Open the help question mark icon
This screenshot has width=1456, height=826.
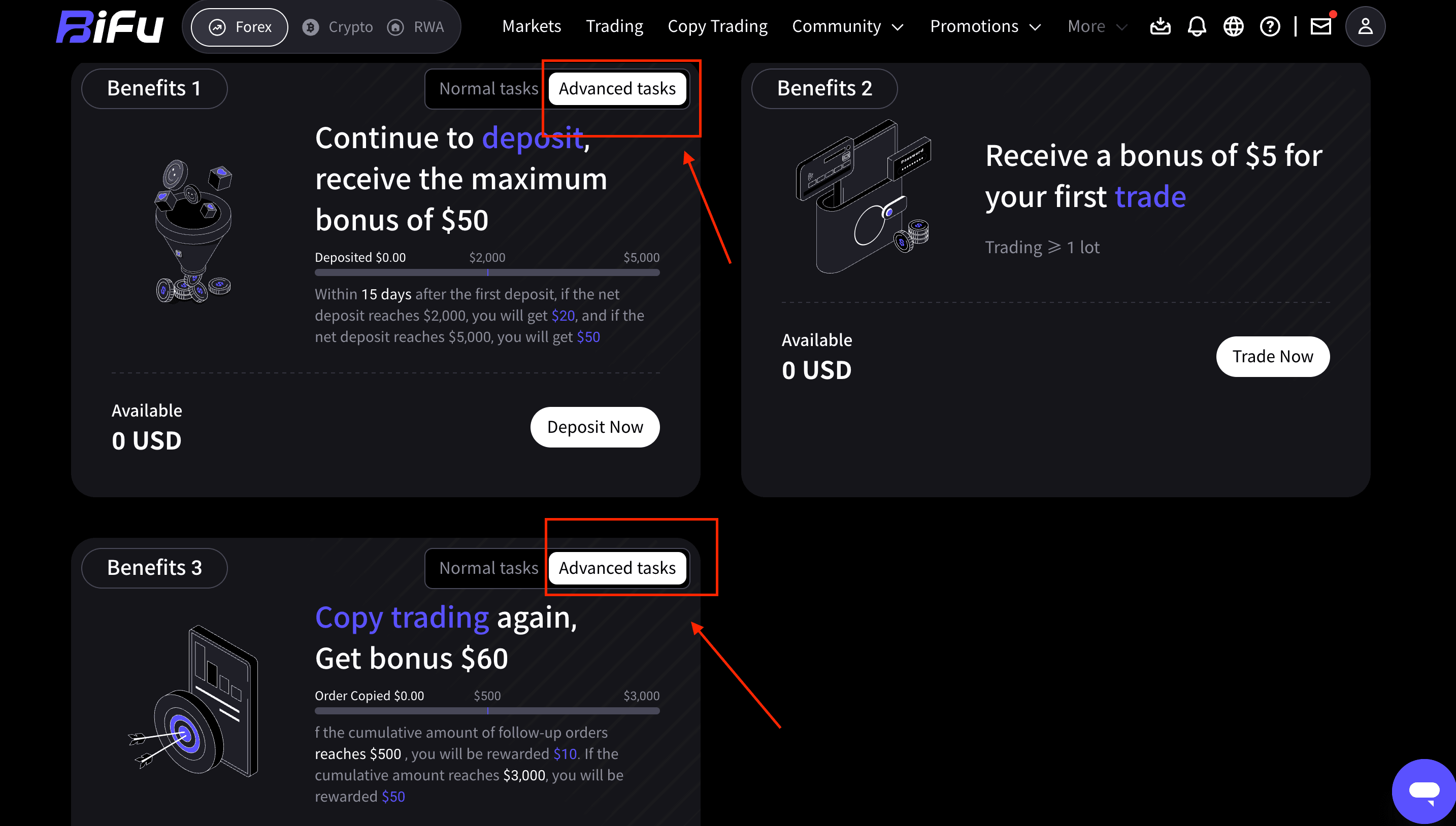[x=1269, y=27]
